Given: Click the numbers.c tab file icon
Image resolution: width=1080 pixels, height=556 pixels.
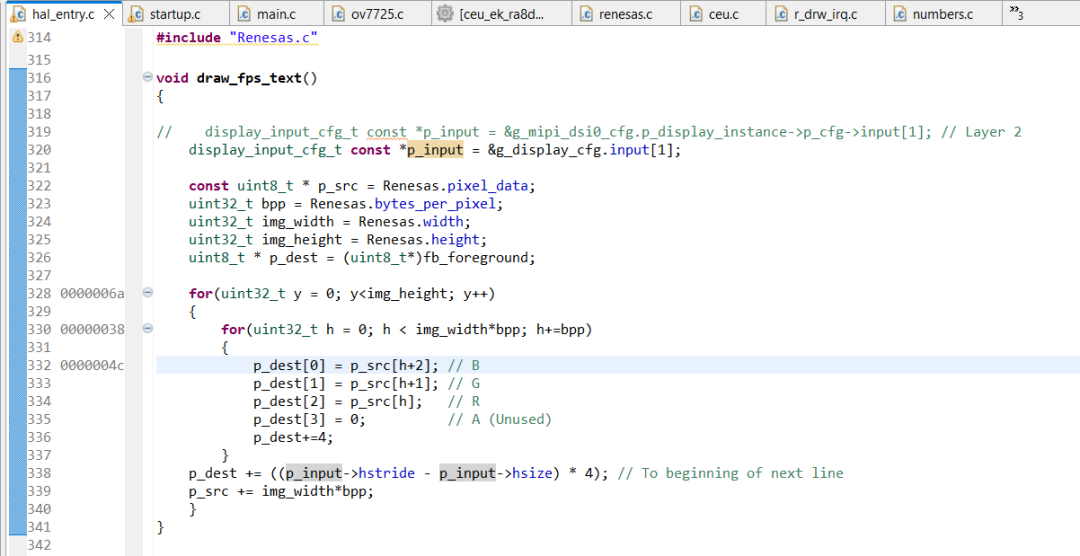Looking at the screenshot, I should (x=900, y=14).
